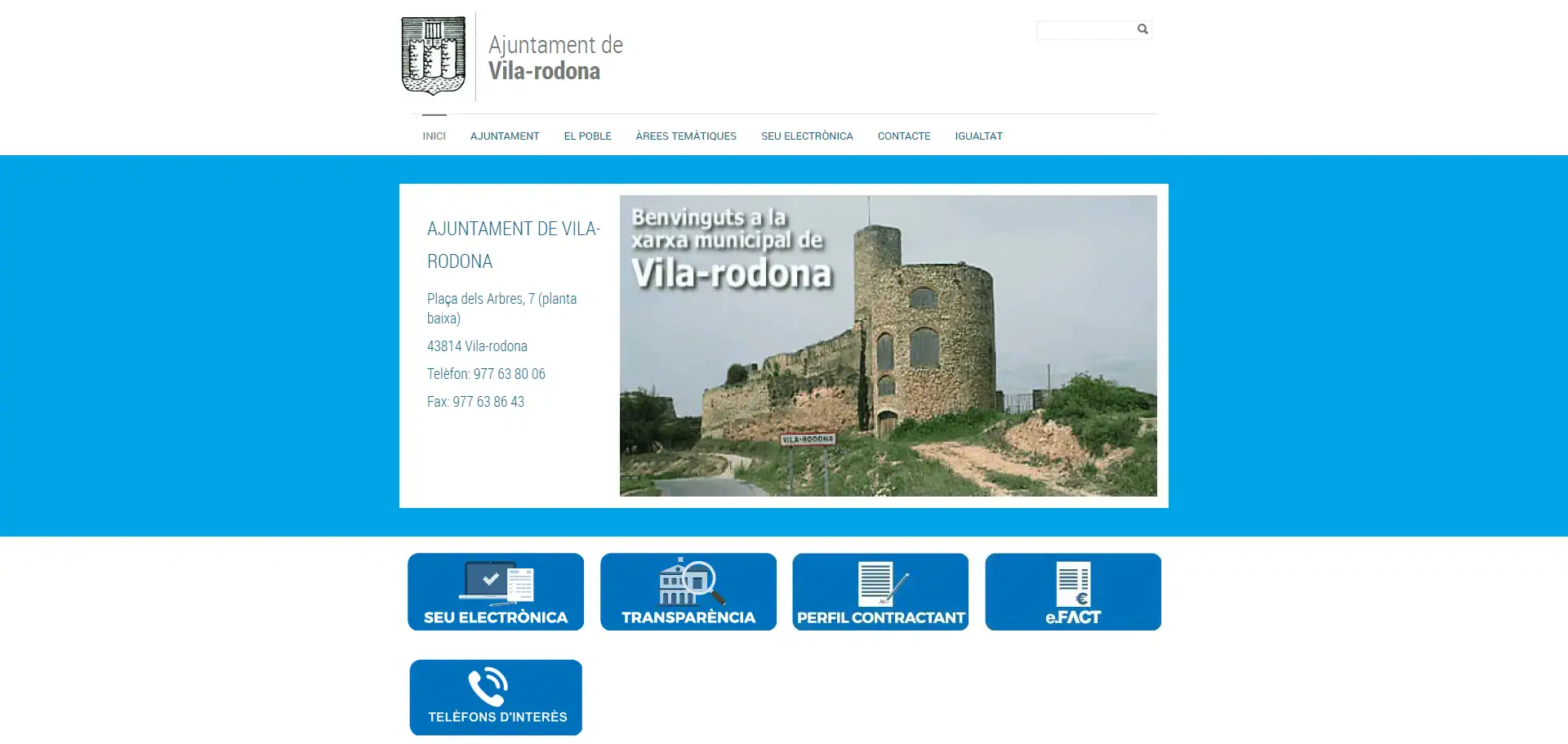Go to the Inici menu item
Screen dimensions: 1568x744
(x=434, y=136)
